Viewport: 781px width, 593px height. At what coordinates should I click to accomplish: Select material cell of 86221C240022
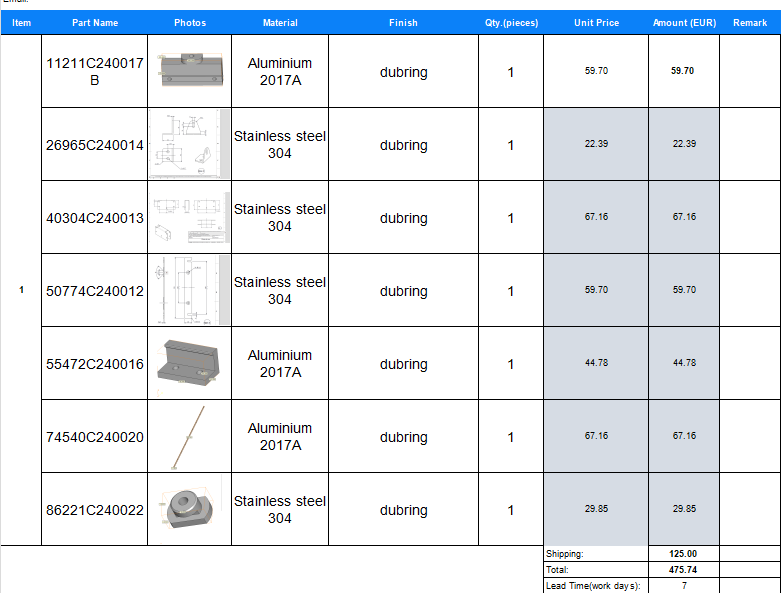click(x=280, y=509)
